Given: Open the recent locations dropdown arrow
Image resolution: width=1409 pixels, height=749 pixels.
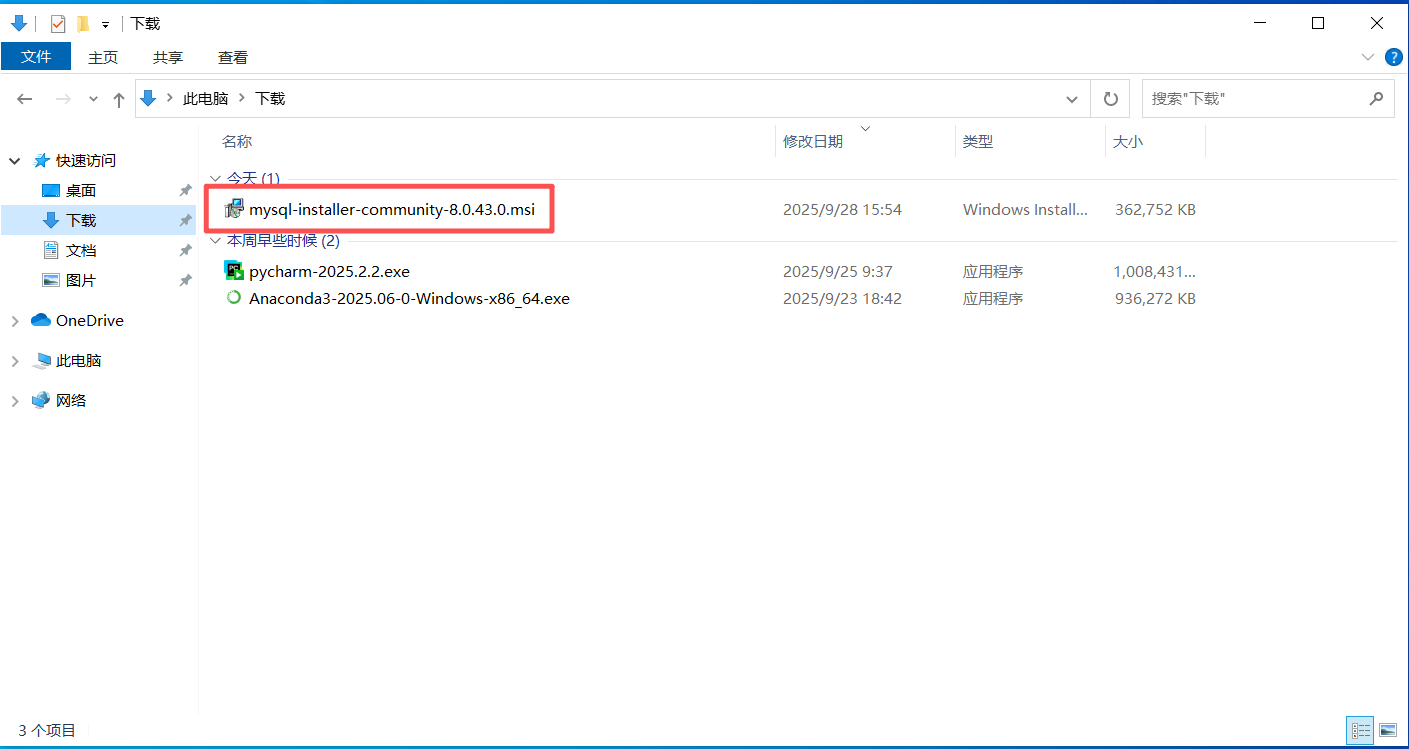Looking at the screenshot, I should (x=93, y=99).
